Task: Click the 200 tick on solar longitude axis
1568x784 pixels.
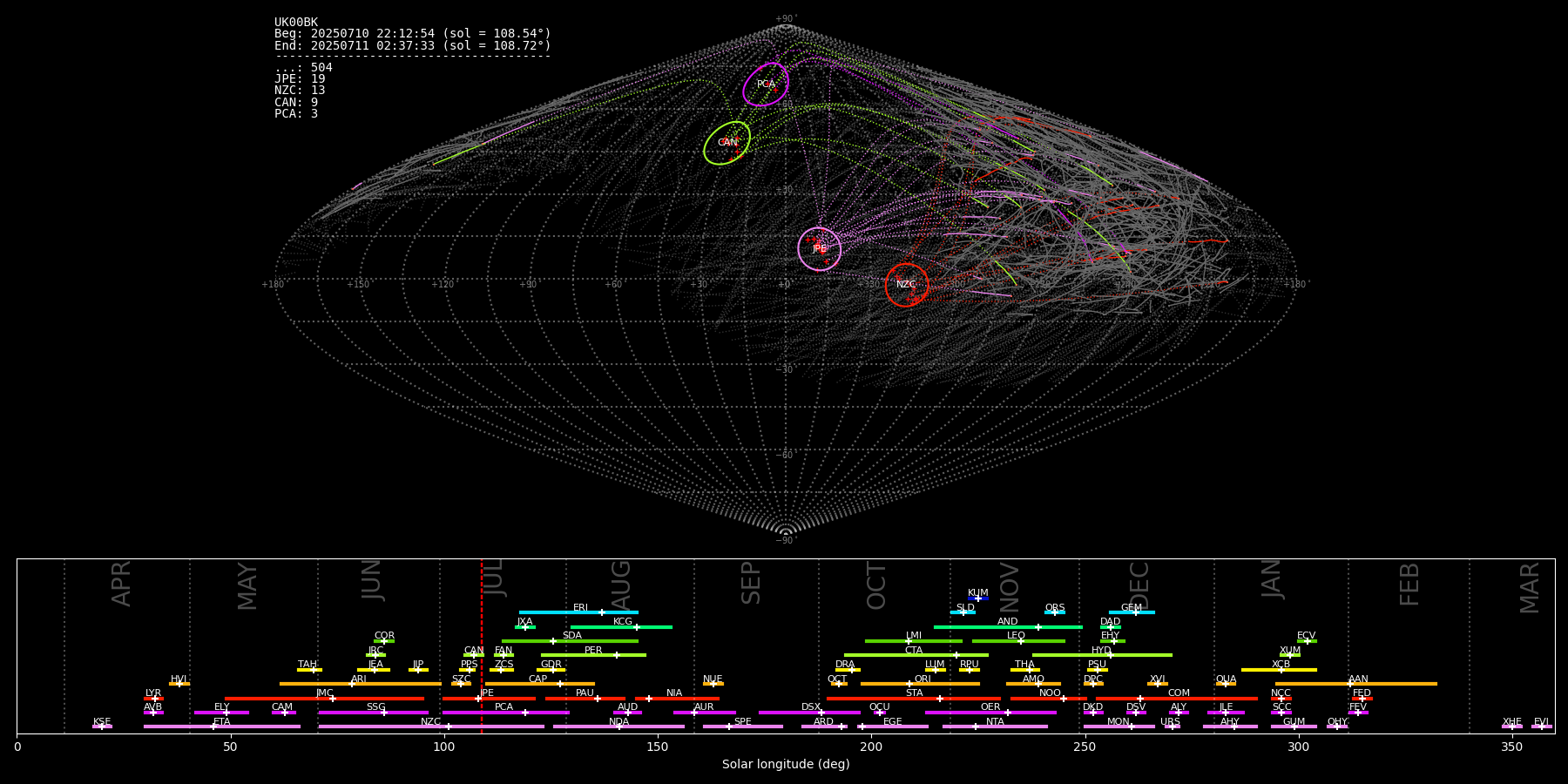Action: 871,747
